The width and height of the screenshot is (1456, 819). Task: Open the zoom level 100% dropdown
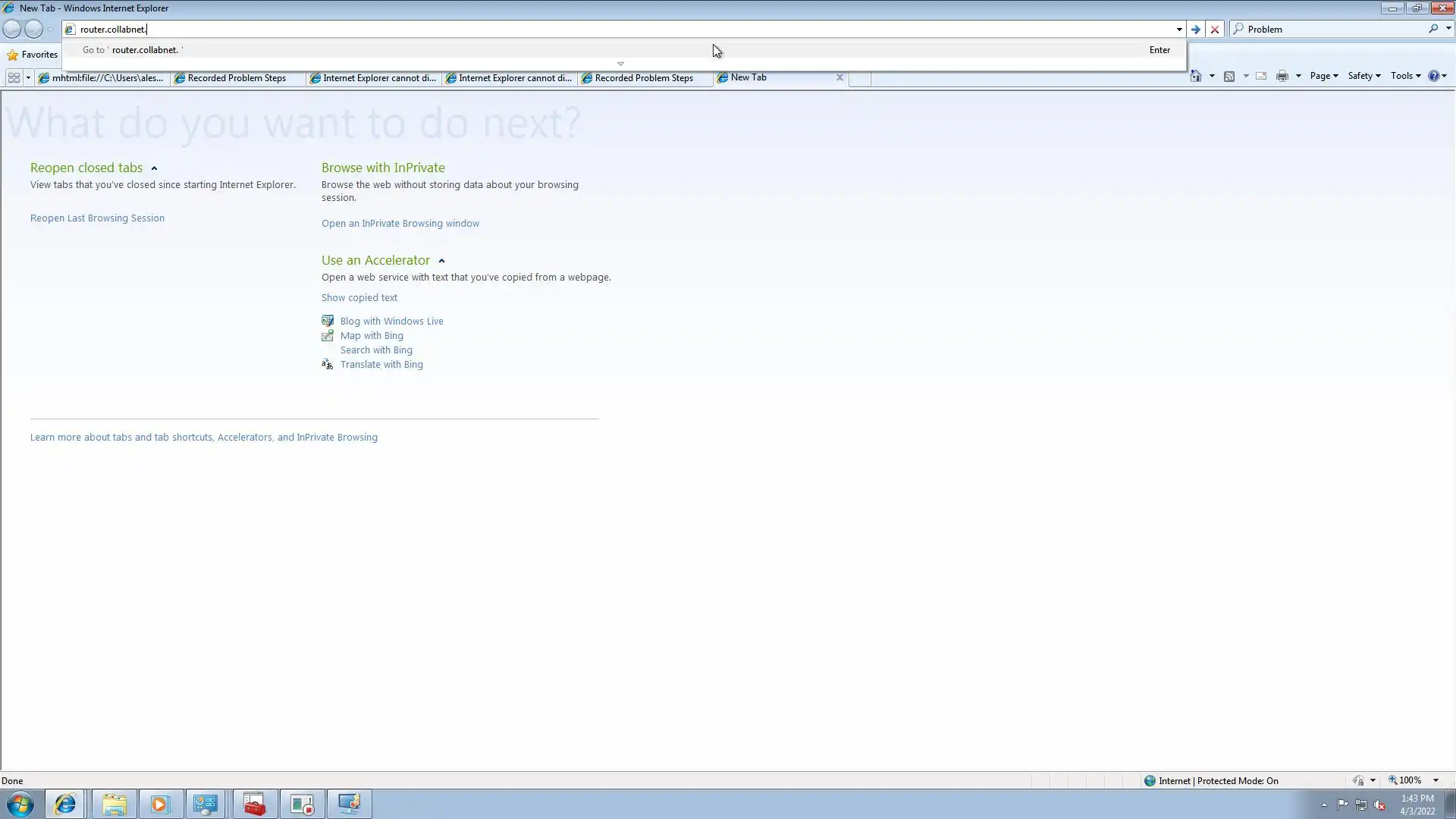click(x=1436, y=780)
